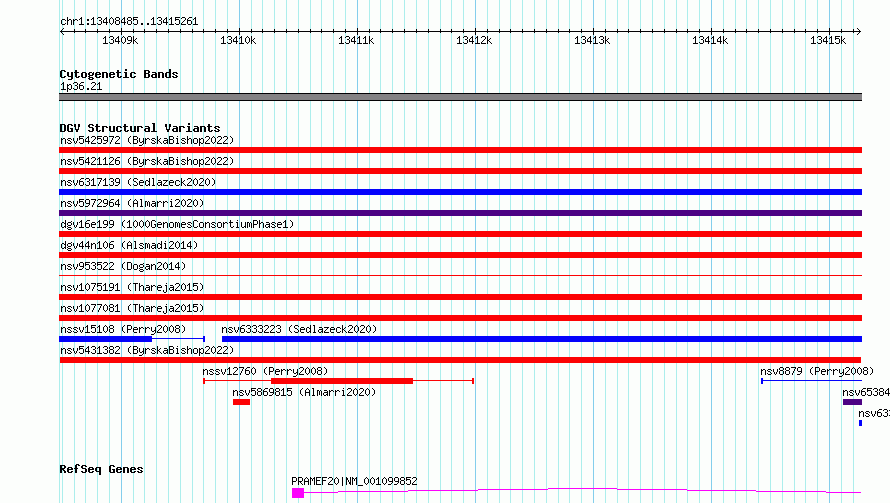Open the nsv8879 (Perry2008) label
The width and height of the screenshot is (890, 503).
pos(817,371)
